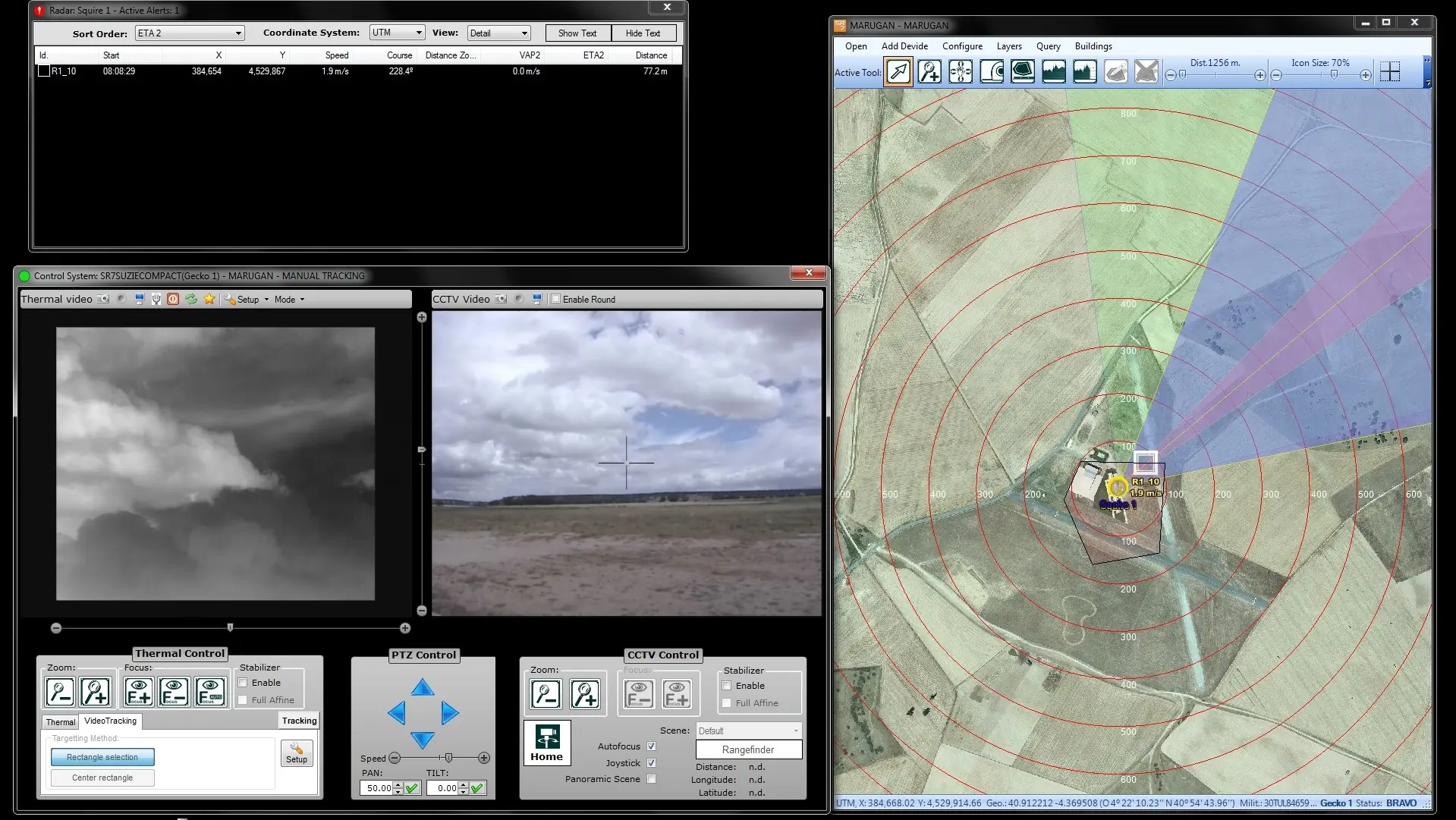
Task: Select the measuring tape tool
Action: 992,72
